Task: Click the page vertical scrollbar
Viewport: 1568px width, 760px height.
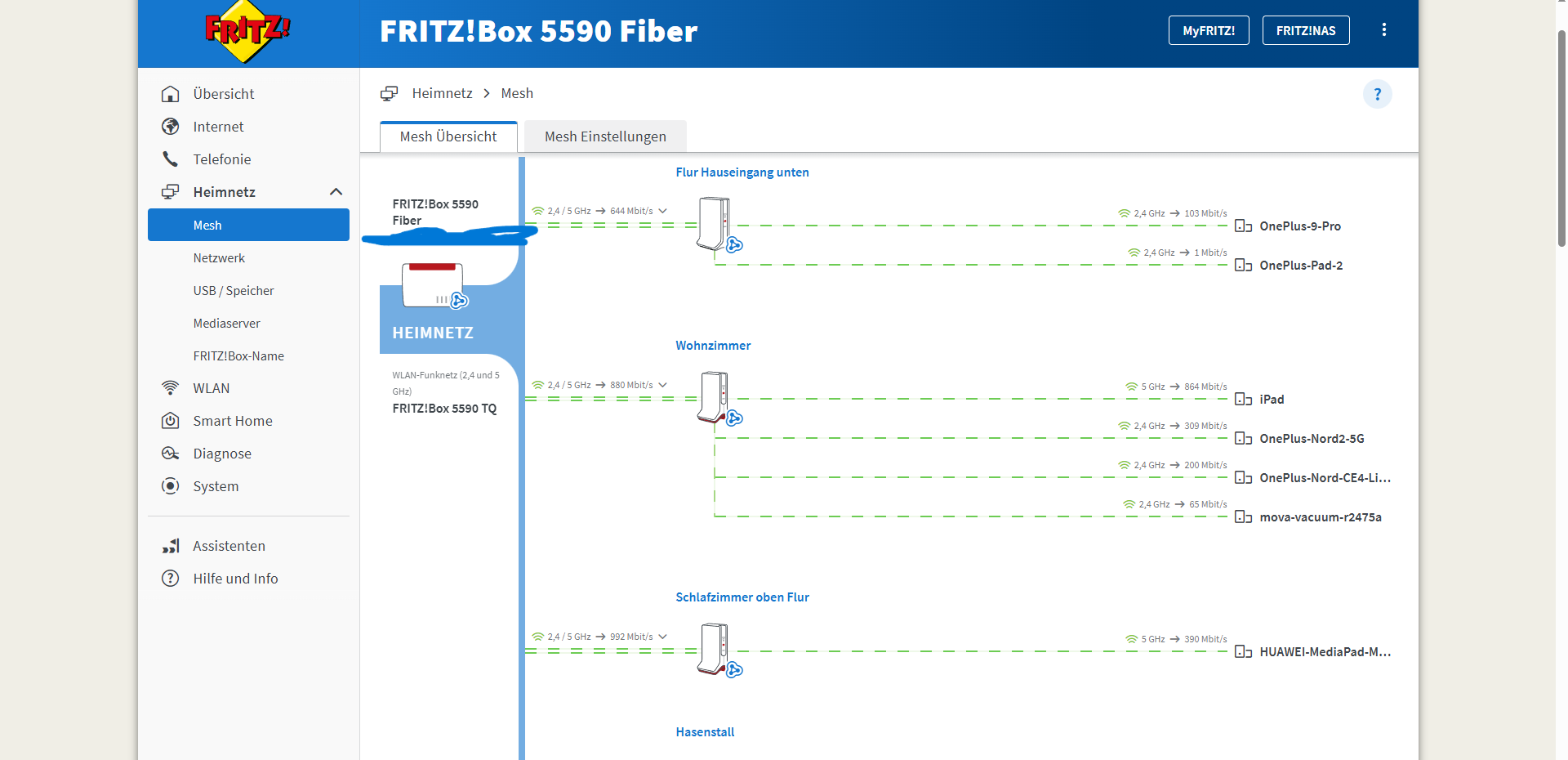Action: tap(1561, 139)
